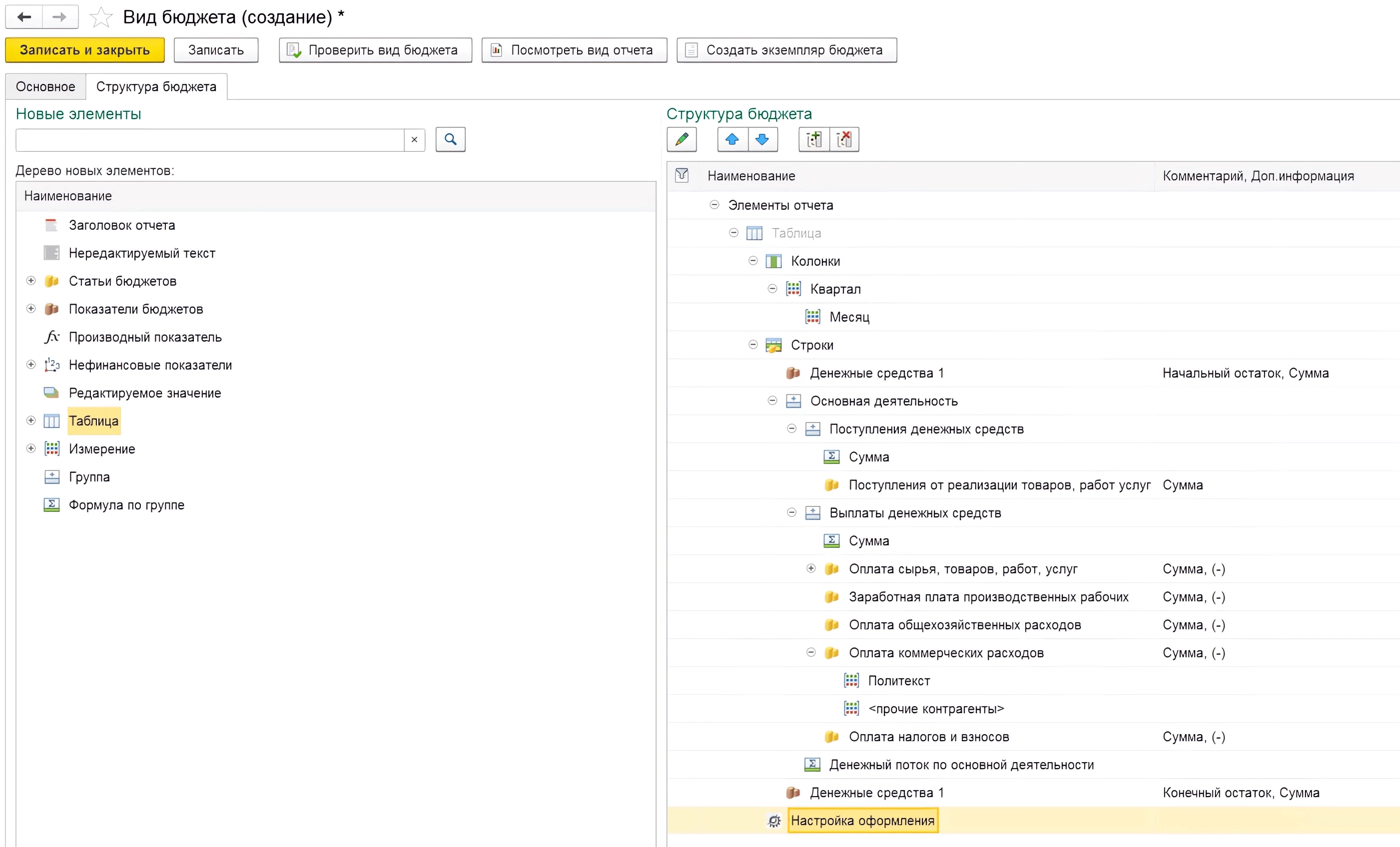
Task: Click Проверить вид бюджета button
Action: pyautogui.click(x=375, y=50)
